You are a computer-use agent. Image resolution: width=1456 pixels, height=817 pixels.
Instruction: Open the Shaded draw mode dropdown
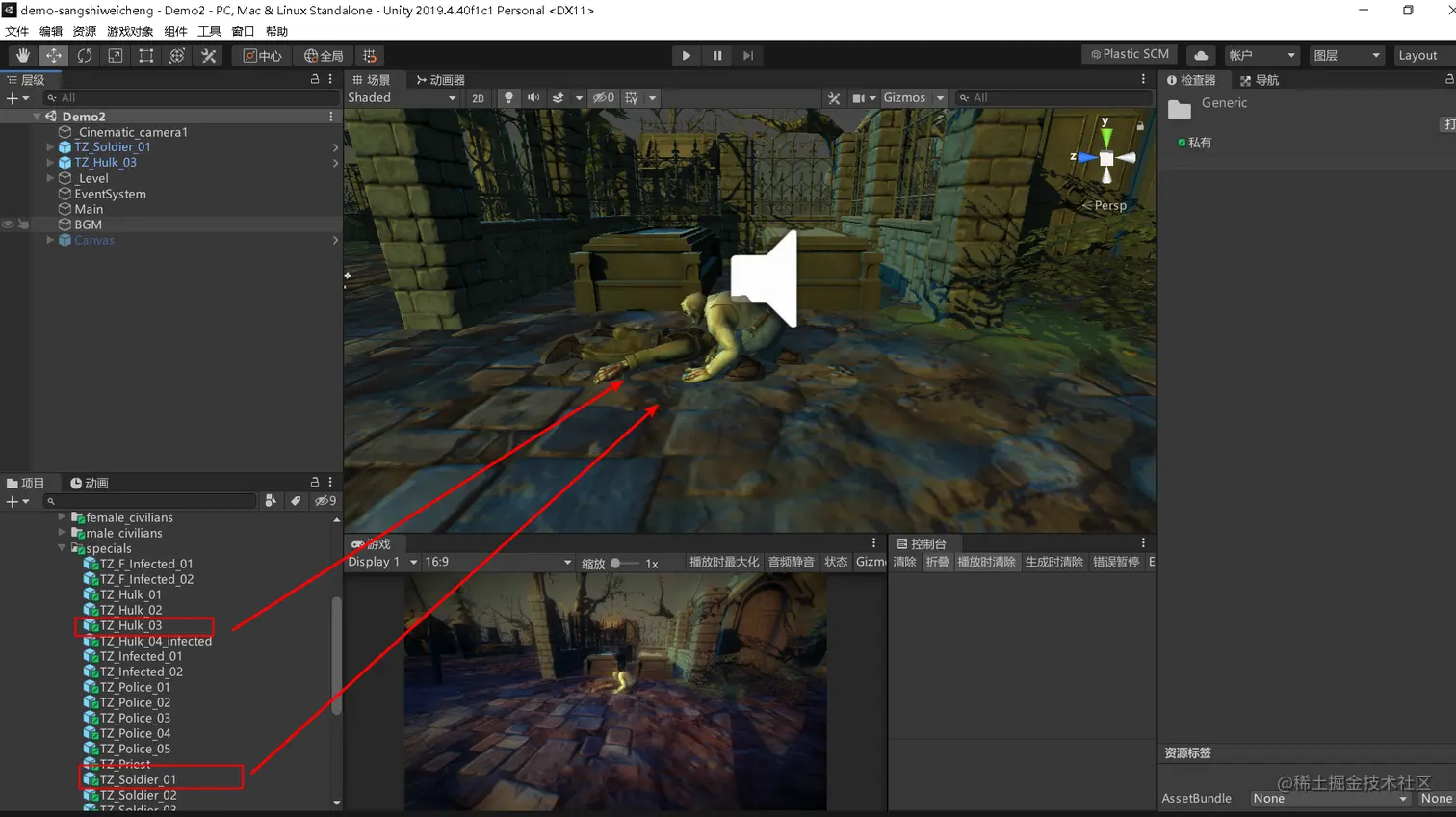point(402,98)
